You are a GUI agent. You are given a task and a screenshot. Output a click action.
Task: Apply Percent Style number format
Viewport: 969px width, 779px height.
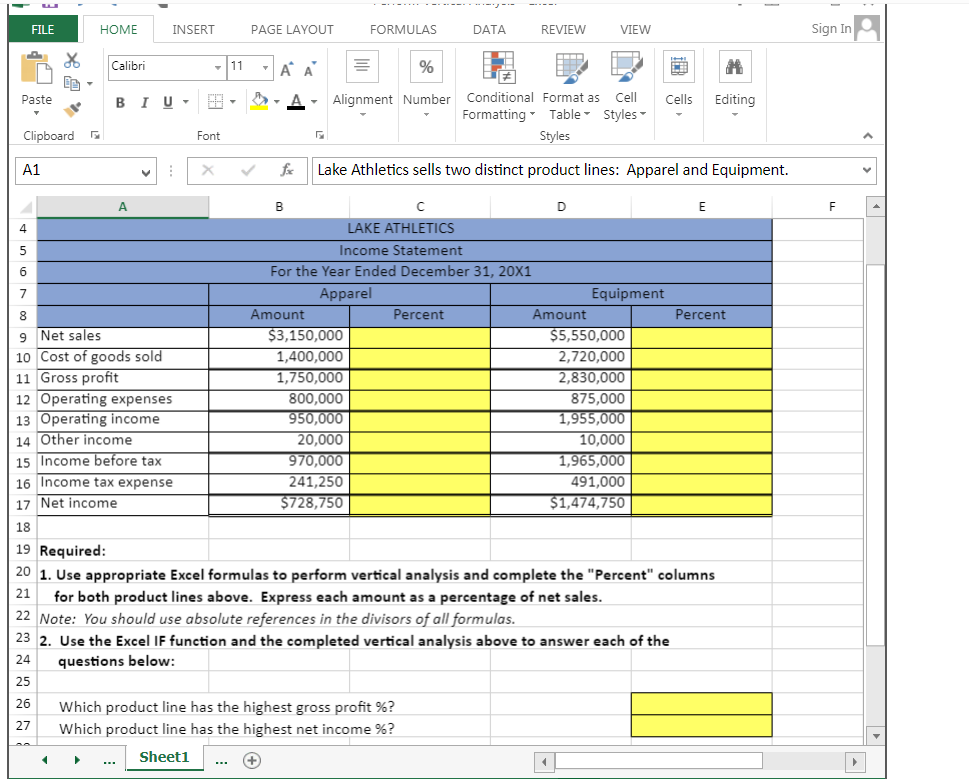click(426, 66)
